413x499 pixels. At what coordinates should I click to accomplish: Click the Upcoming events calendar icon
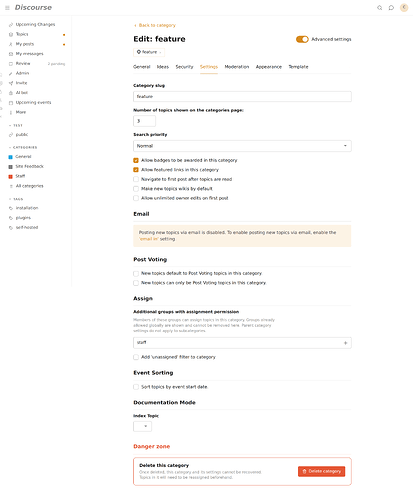11,103
